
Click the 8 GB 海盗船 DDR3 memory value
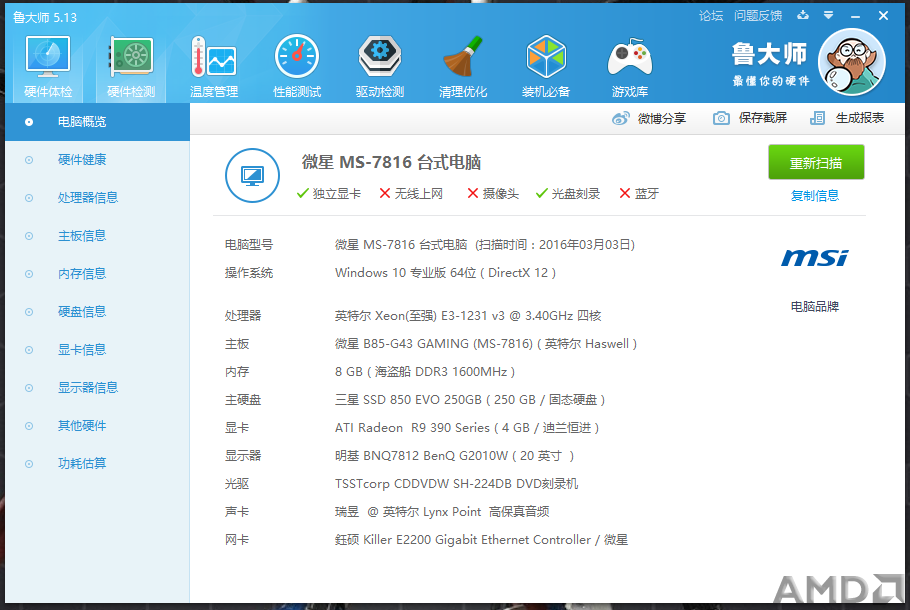425,372
